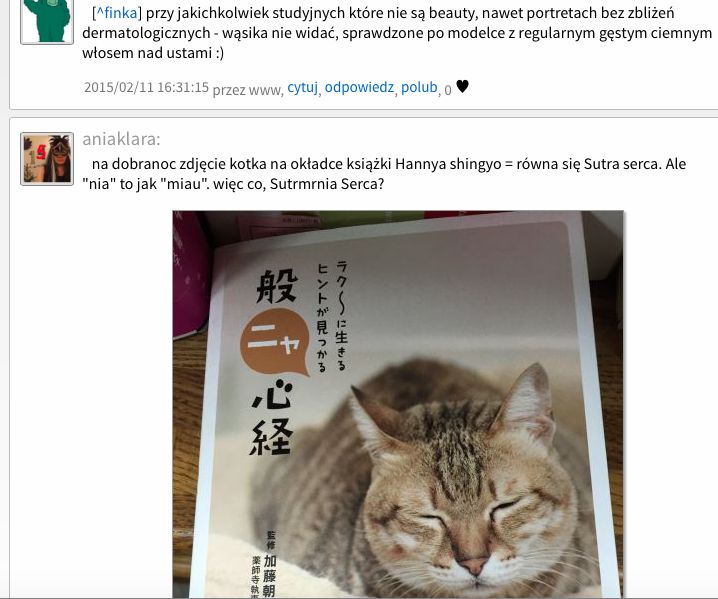The height and width of the screenshot is (599, 718).
Task: Click the "przez www" source text
Action: 247,90
